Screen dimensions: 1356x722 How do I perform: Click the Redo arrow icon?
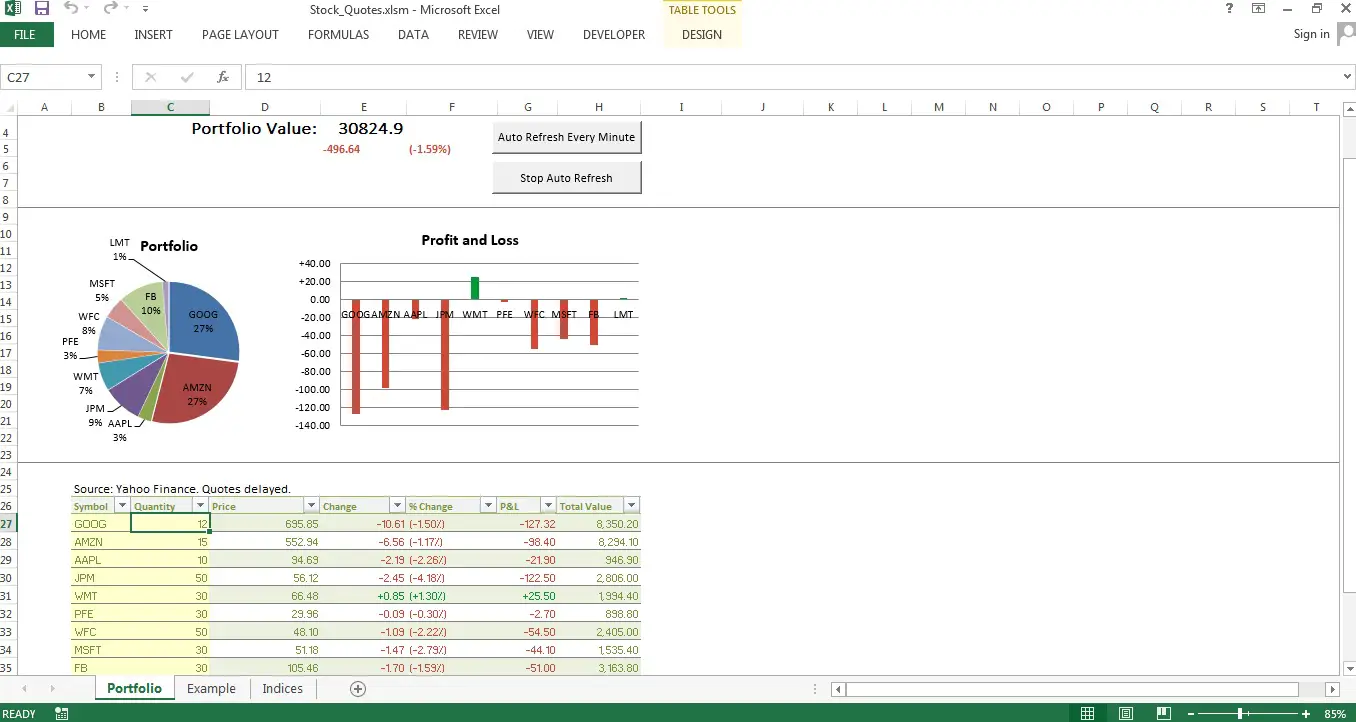click(110, 9)
